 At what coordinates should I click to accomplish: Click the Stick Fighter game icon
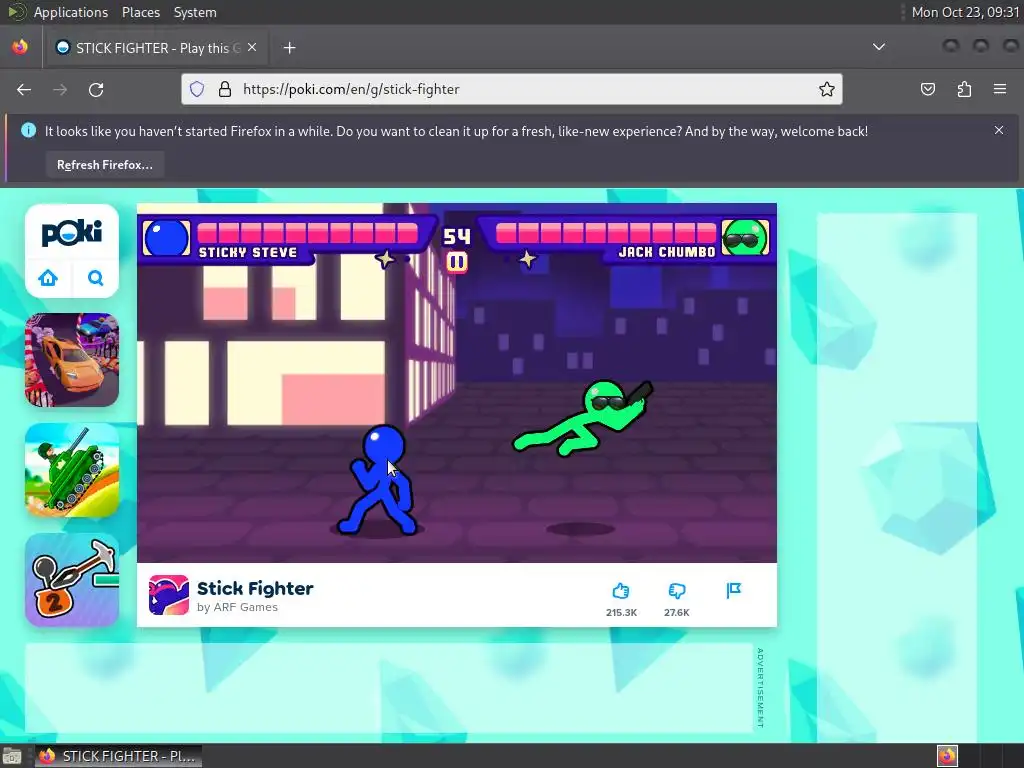tap(168, 595)
